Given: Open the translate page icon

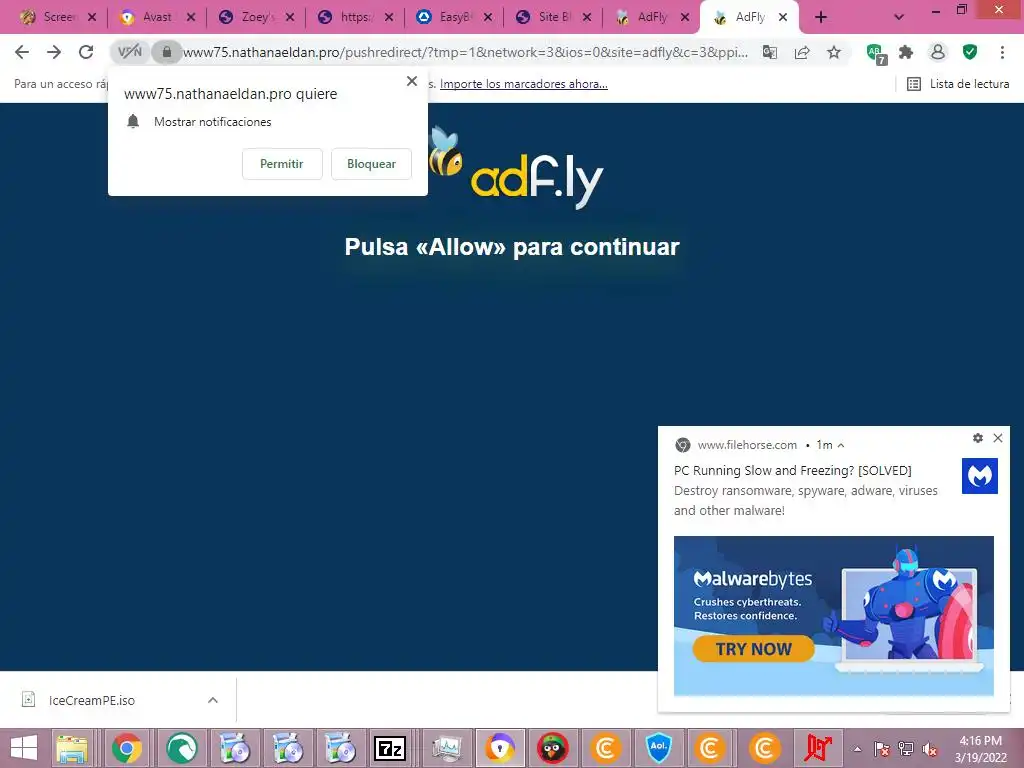Looking at the screenshot, I should 770,53.
